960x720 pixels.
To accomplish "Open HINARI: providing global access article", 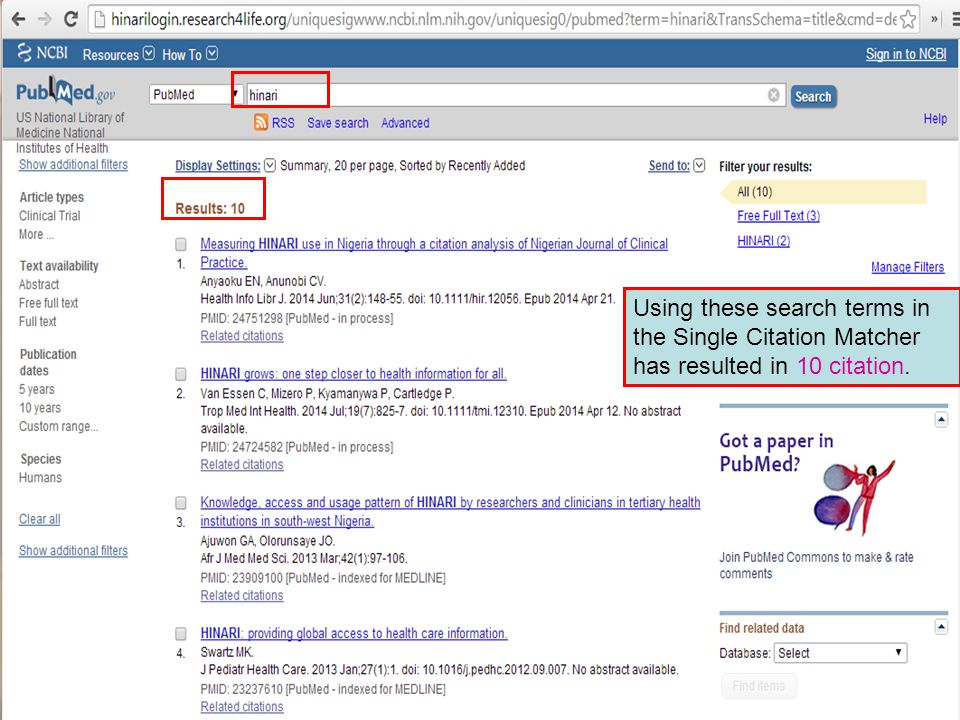I will 354,633.
